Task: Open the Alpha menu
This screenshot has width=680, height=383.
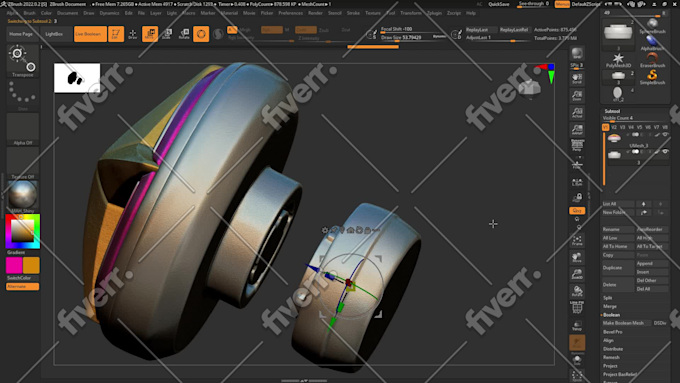Action: pyautogui.click(x=12, y=13)
